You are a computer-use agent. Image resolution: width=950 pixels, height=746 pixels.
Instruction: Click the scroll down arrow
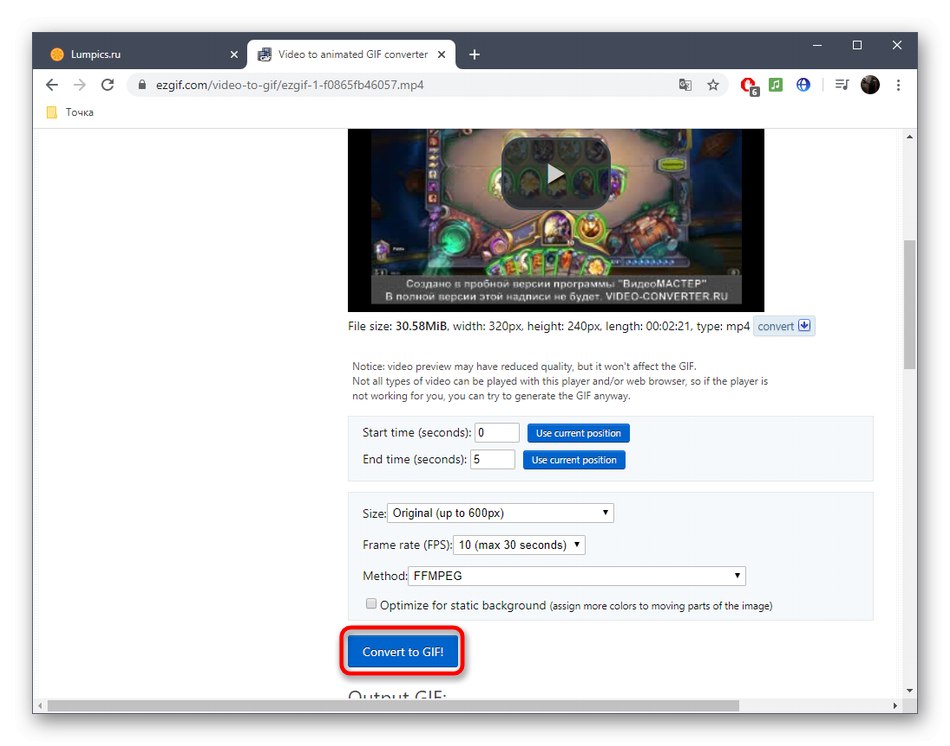pos(909,690)
